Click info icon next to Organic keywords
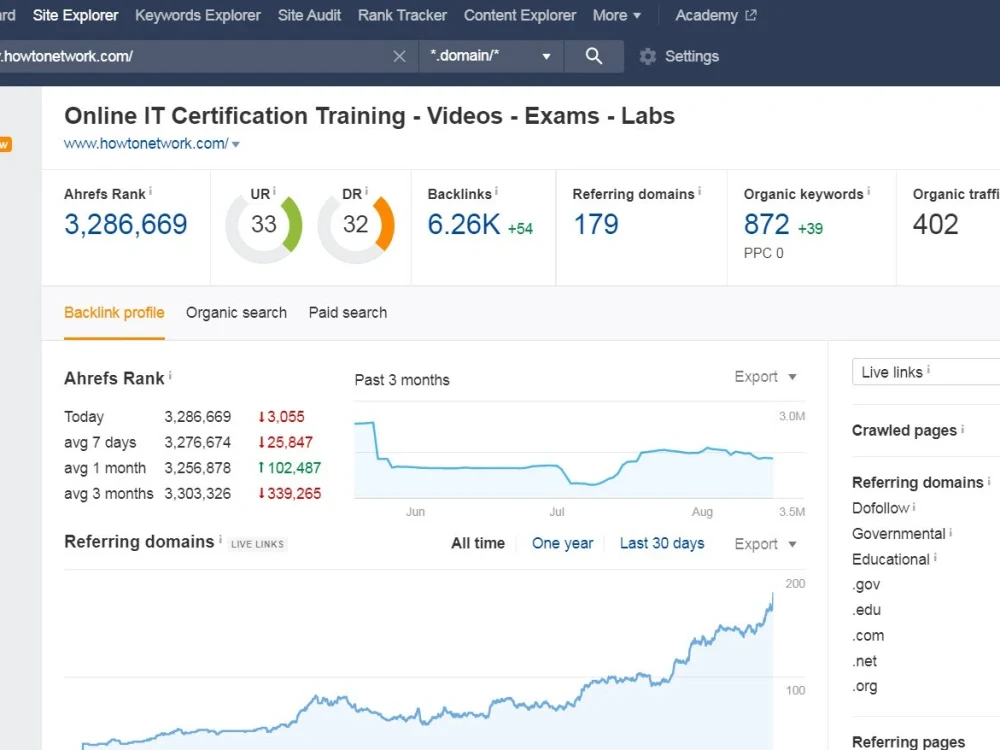 click(x=869, y=191)
